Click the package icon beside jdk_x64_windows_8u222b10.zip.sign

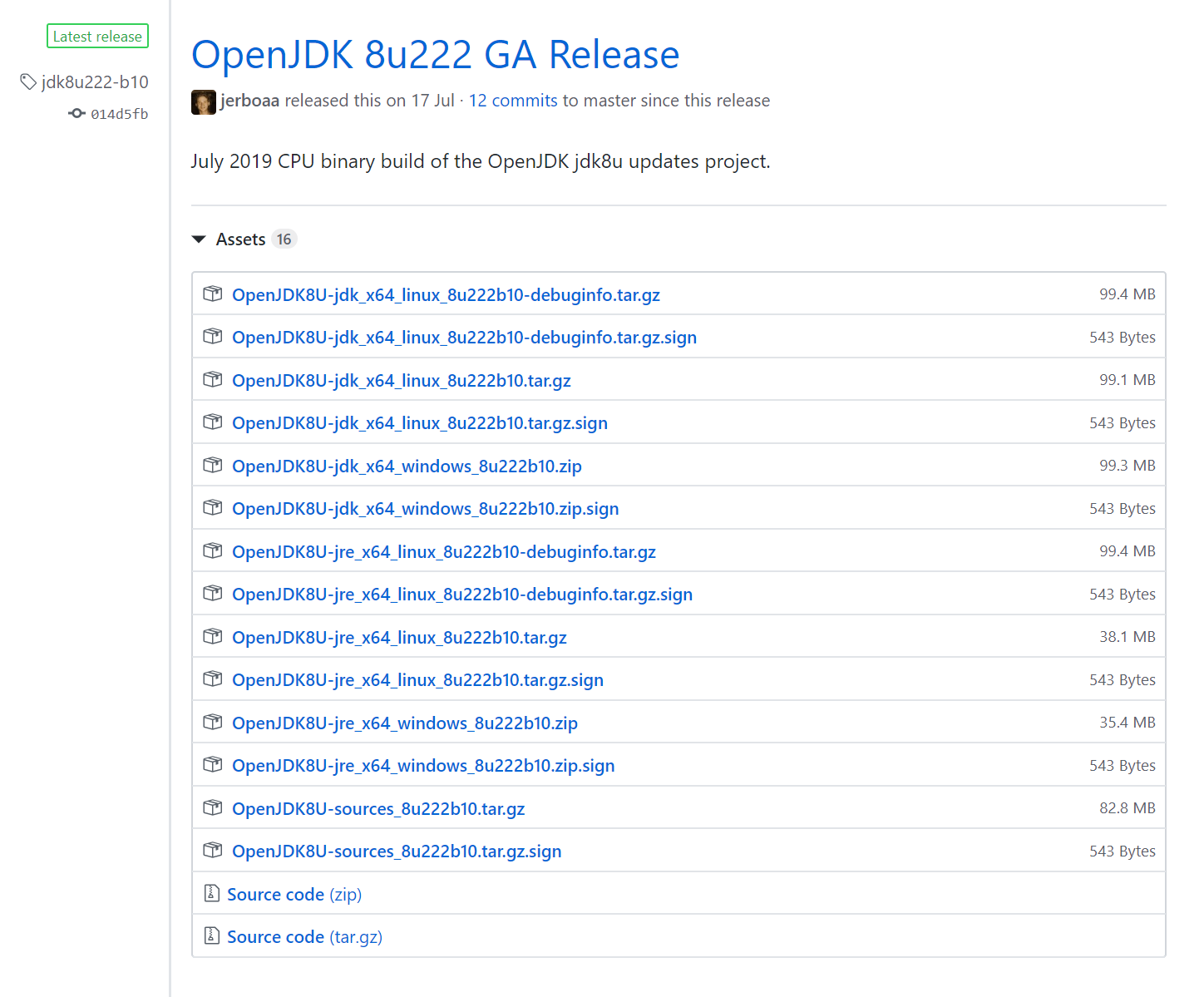[x=213, y=508]
